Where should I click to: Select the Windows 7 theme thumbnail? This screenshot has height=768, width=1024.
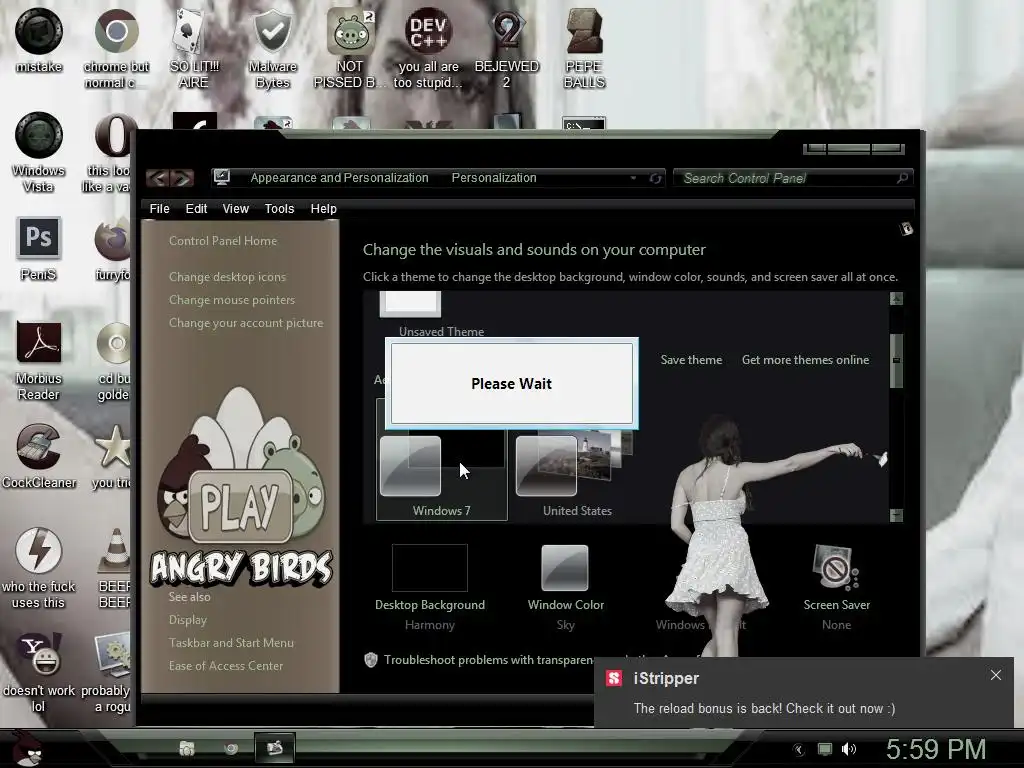[x=441, y=473]
